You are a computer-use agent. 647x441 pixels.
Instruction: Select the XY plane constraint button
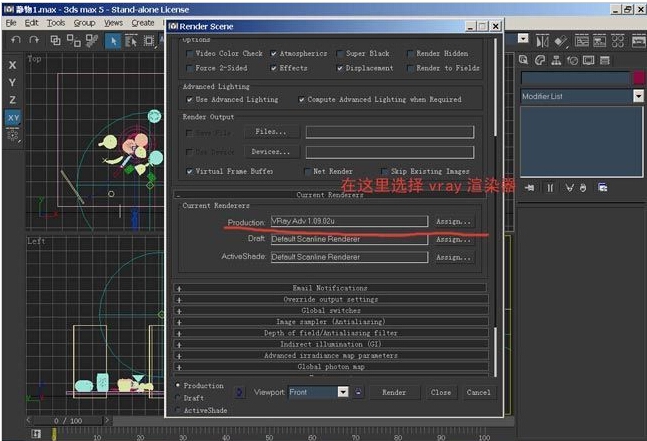13,118
